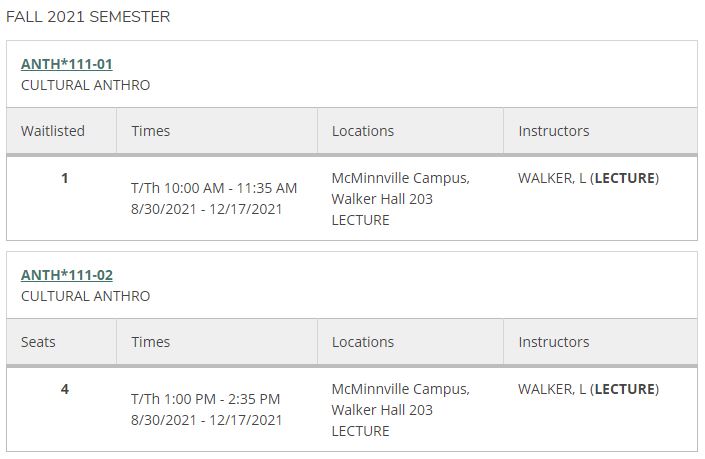Select Instructors header in ANTH*111-02 table
This screenshot has width=705, height=459.
tap(554, 342)
